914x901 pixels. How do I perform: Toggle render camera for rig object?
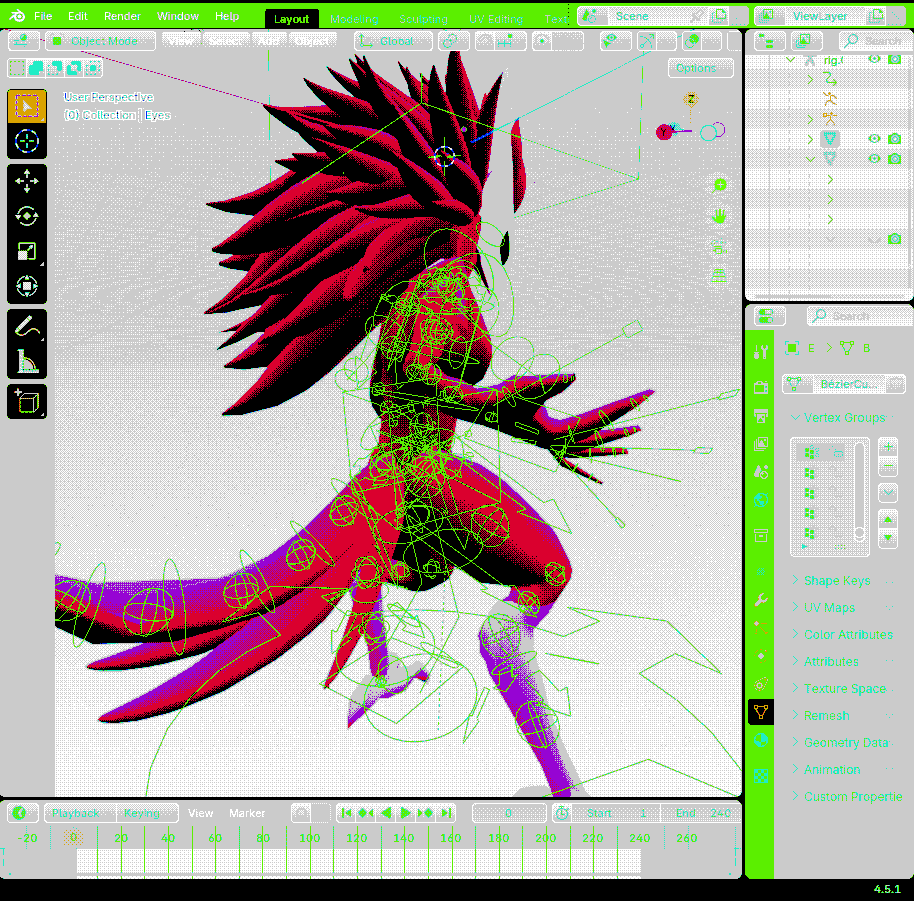click(894, 59)
